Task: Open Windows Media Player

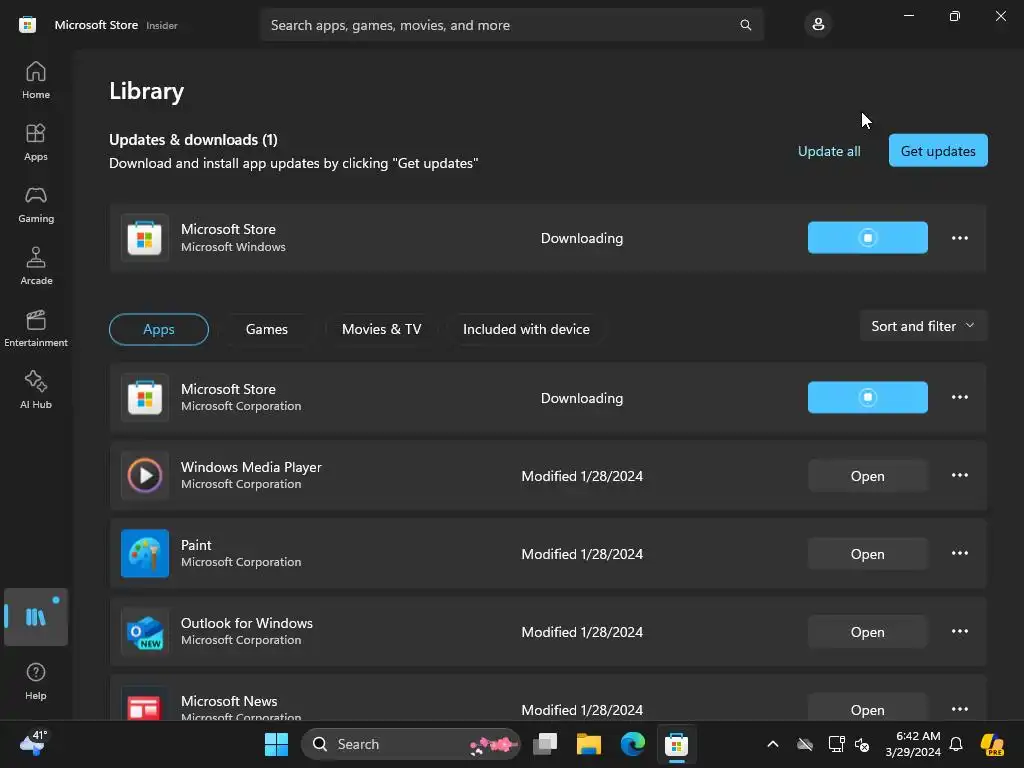Action: (867, 476)
